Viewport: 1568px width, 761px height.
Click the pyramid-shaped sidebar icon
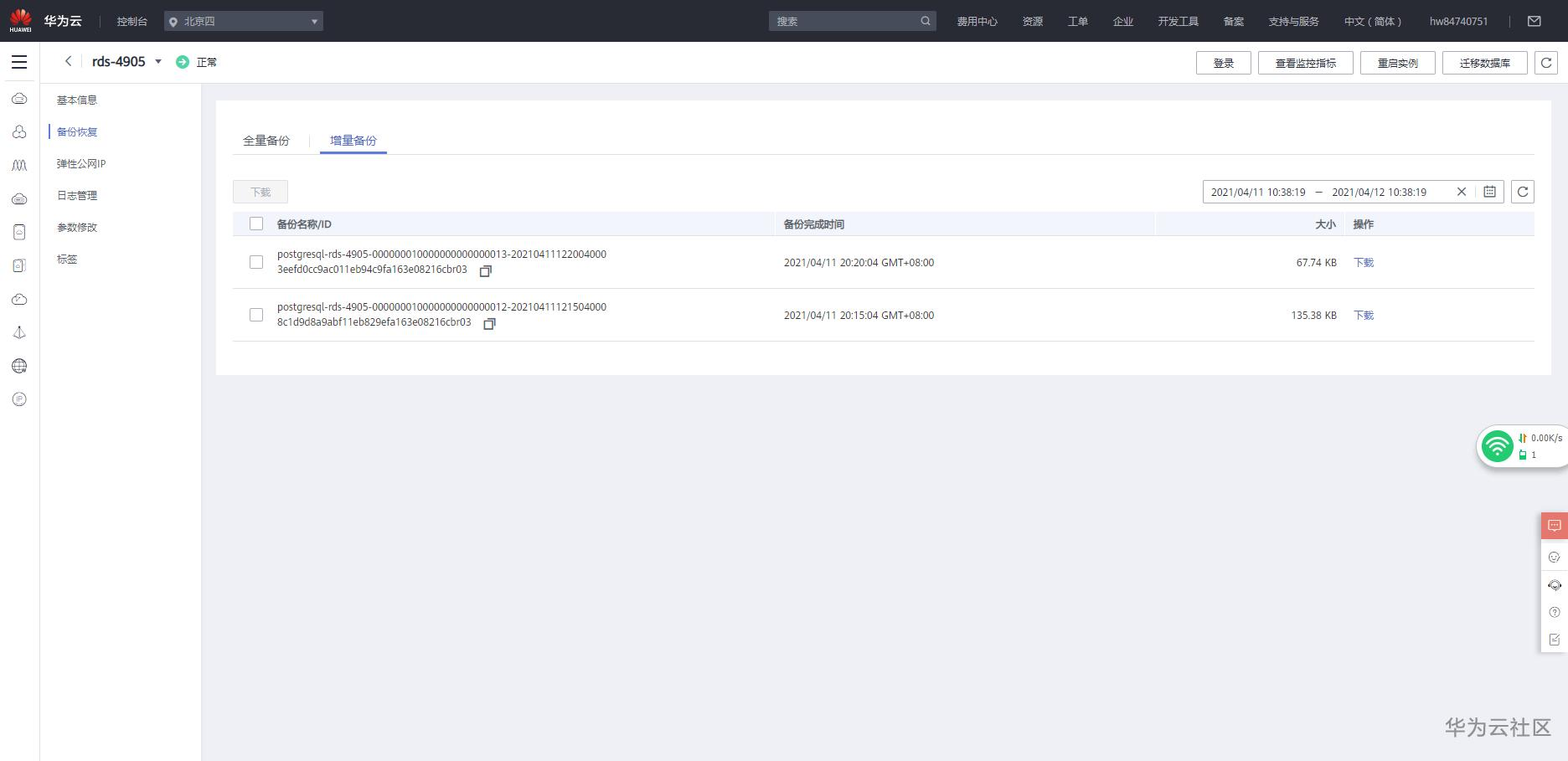pyautogui.click(x=19, y=332)
